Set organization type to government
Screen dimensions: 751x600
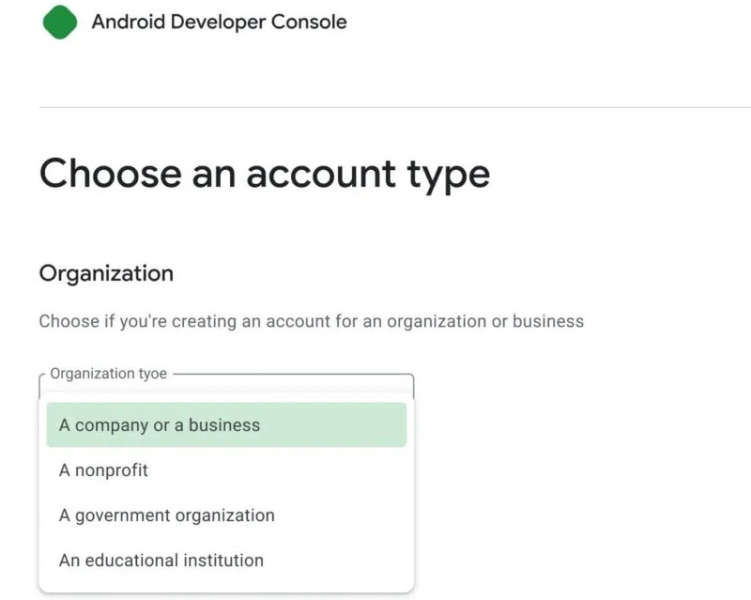tap(166, 516)
